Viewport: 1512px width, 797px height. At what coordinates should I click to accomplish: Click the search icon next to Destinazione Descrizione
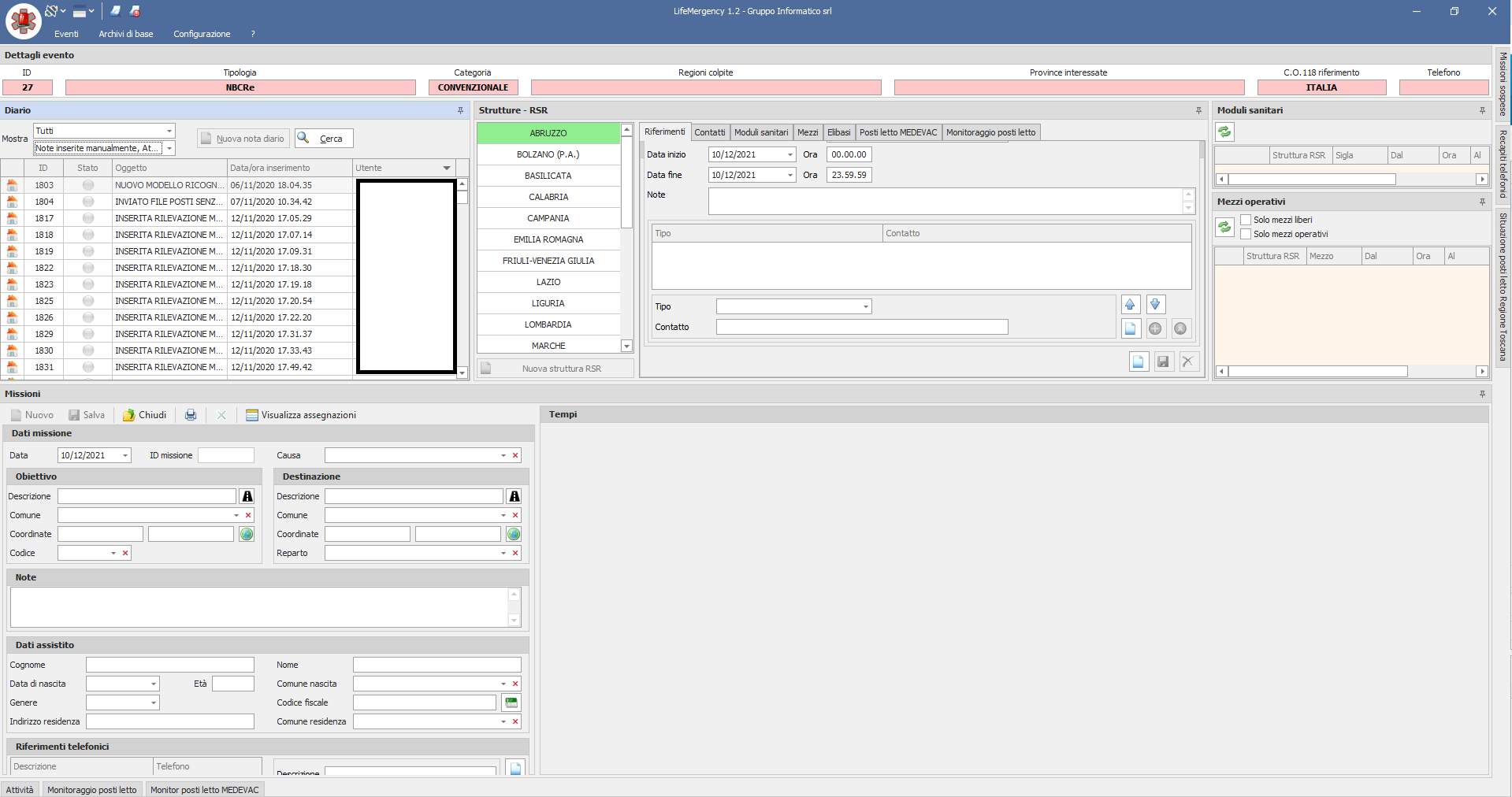click(515, 496)
